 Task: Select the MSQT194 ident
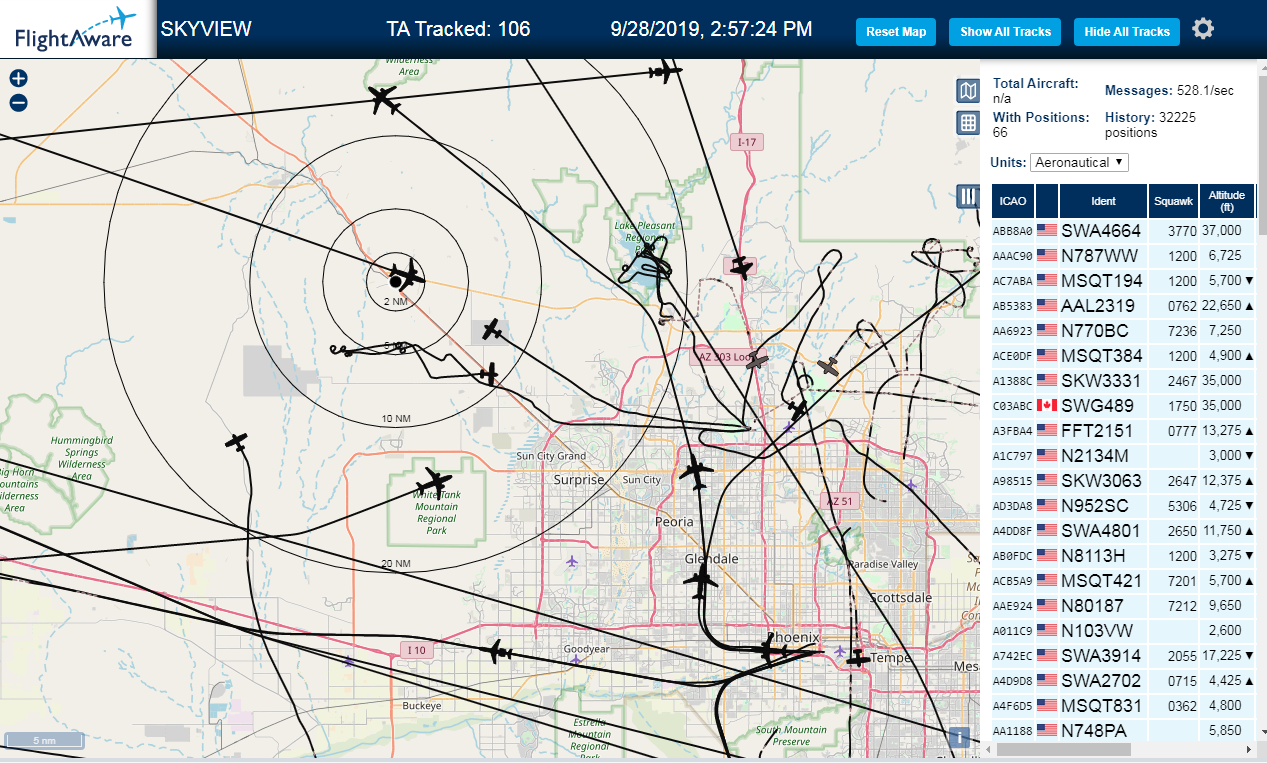1101,280
